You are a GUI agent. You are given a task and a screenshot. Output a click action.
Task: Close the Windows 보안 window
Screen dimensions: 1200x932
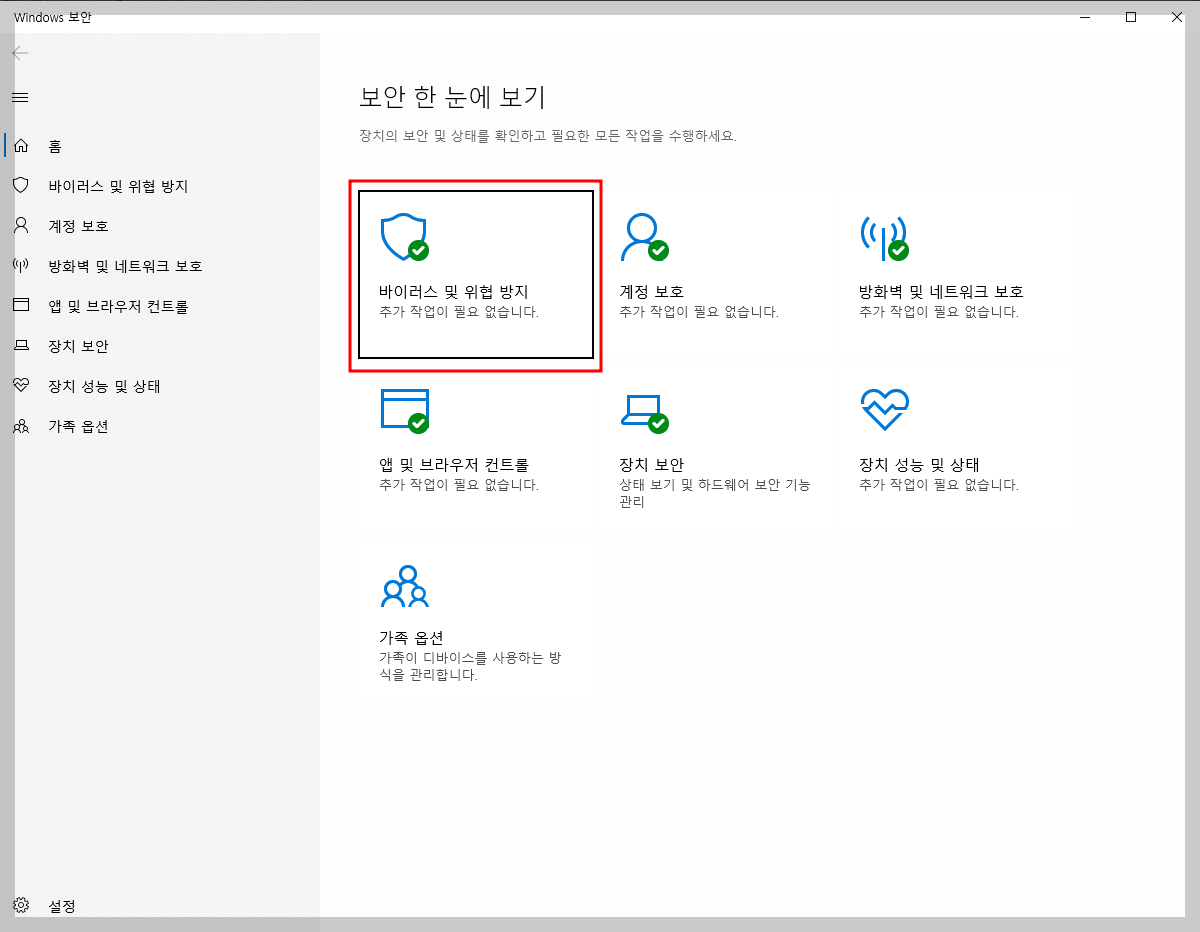(1177, 17)
